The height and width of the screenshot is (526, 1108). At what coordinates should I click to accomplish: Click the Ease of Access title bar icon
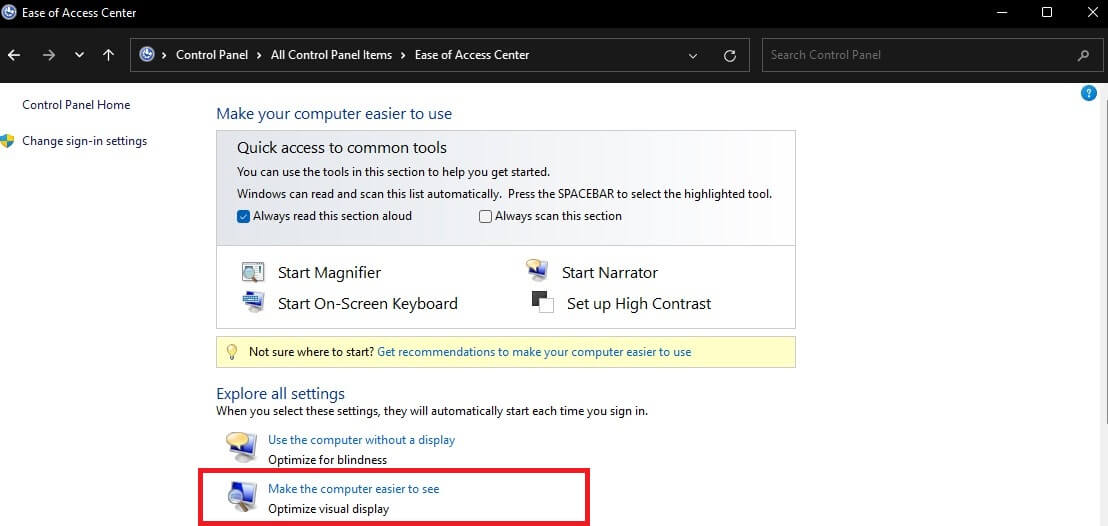tap(9, 12)
